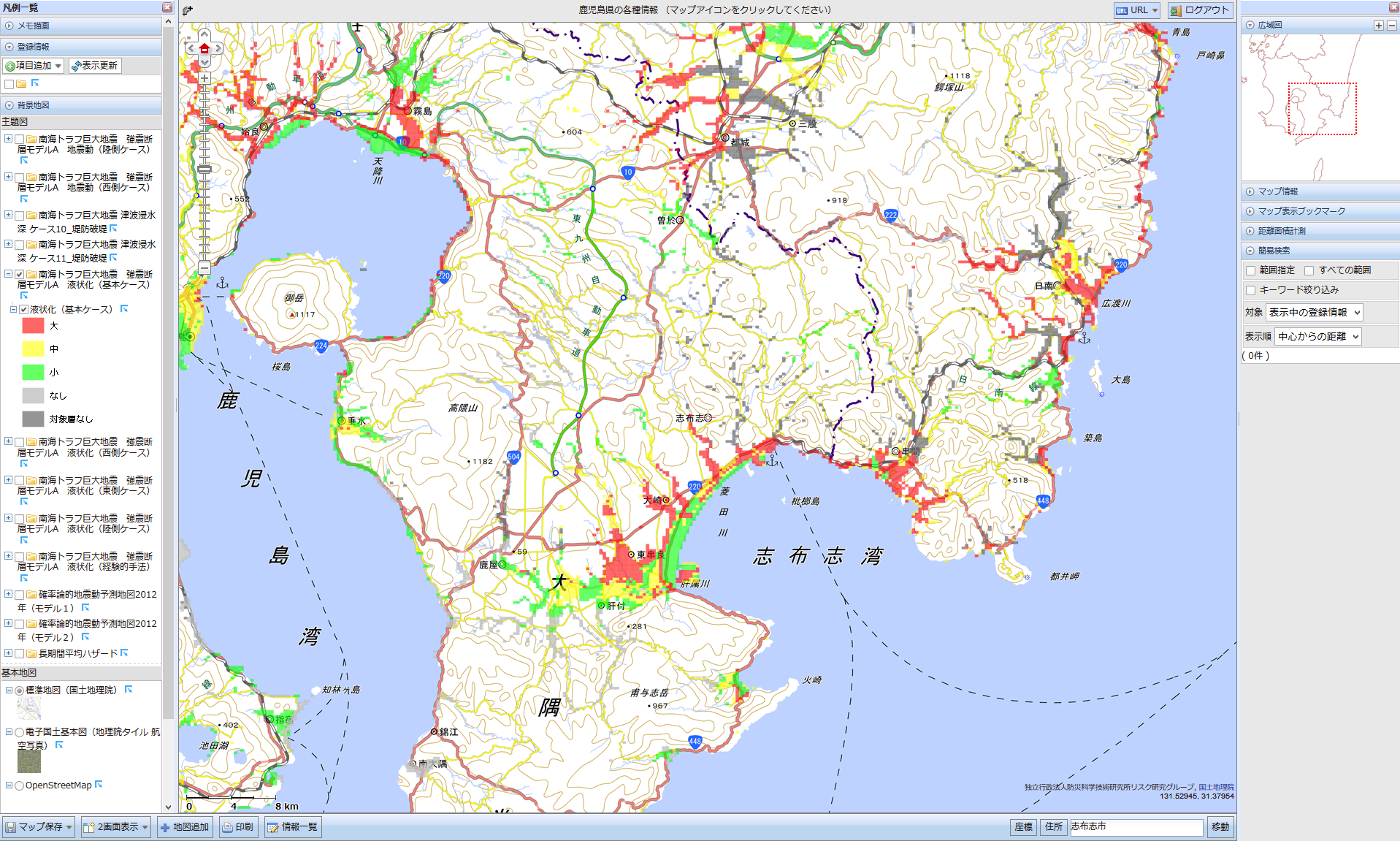1400x841 pixels.
Task: Zoom out with the map minus button
Action: (204, 267)
